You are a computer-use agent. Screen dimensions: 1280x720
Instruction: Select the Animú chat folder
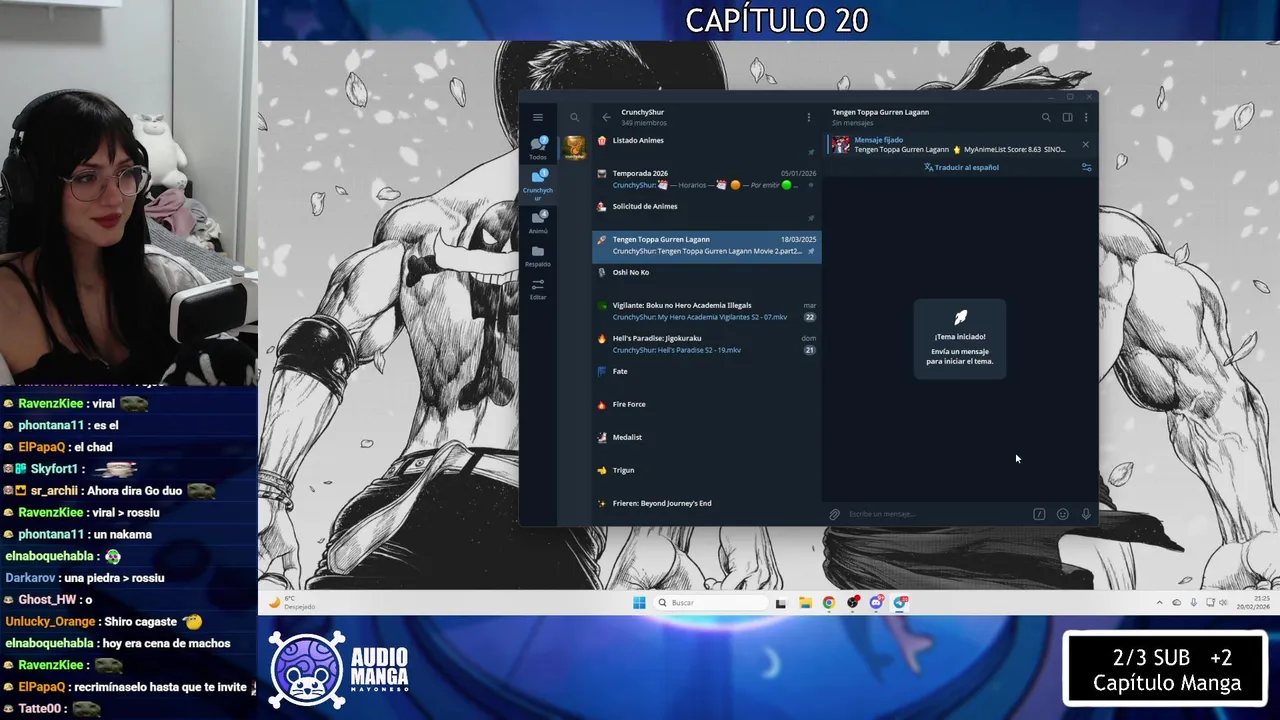click(x=538, y=221)
